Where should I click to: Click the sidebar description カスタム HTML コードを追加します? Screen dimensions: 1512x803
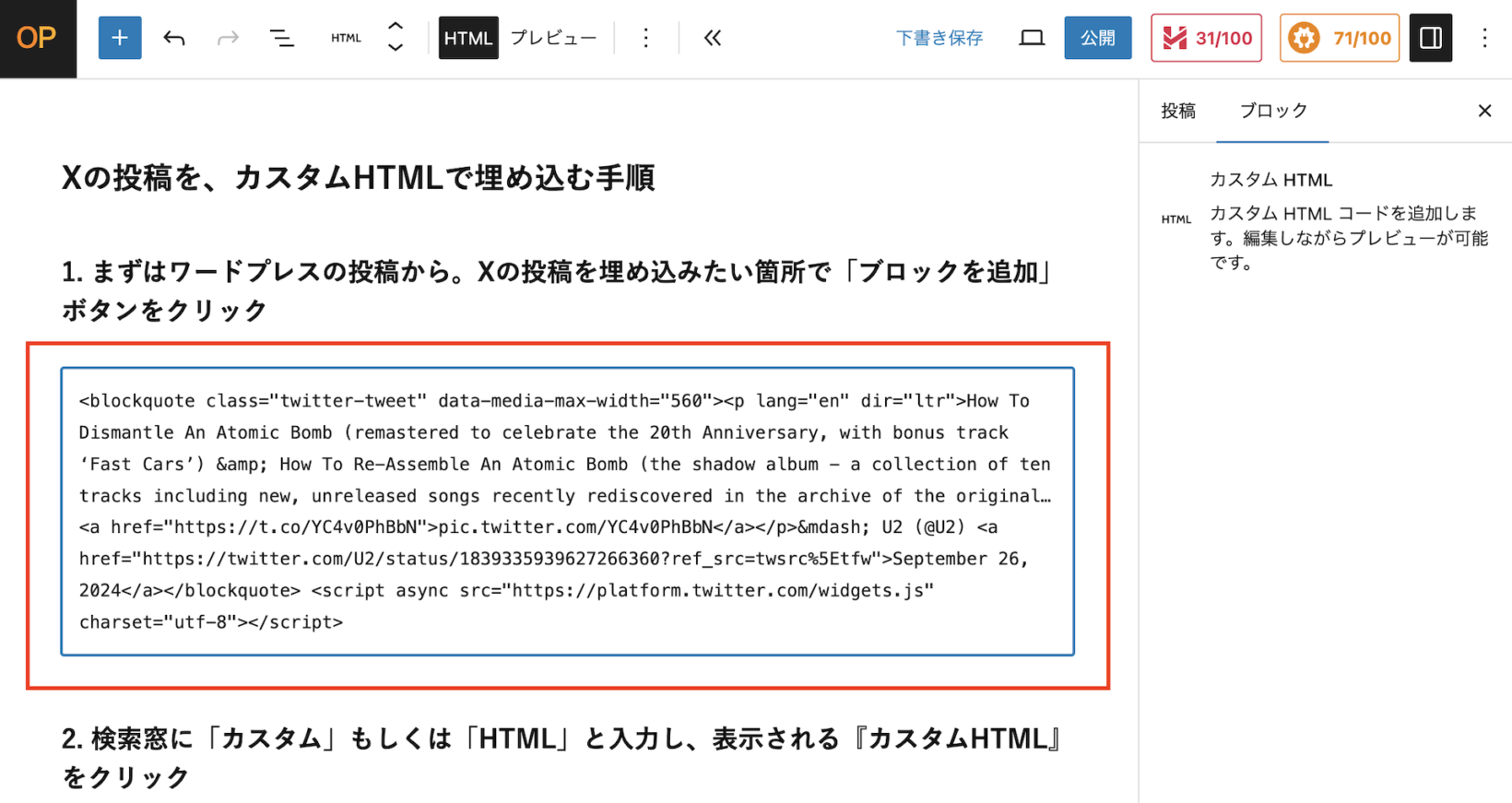coord(1348,238)
